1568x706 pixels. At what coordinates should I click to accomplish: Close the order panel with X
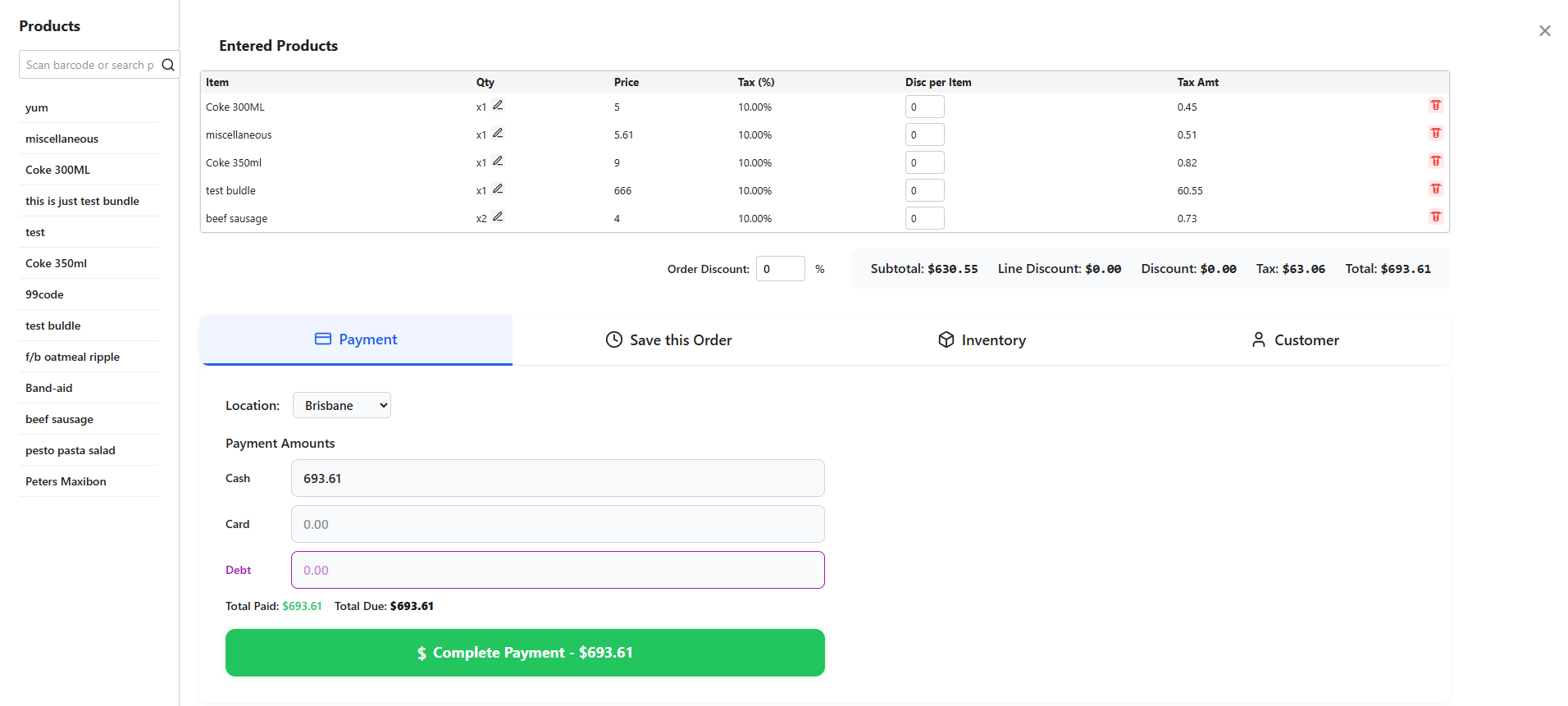1545,30
